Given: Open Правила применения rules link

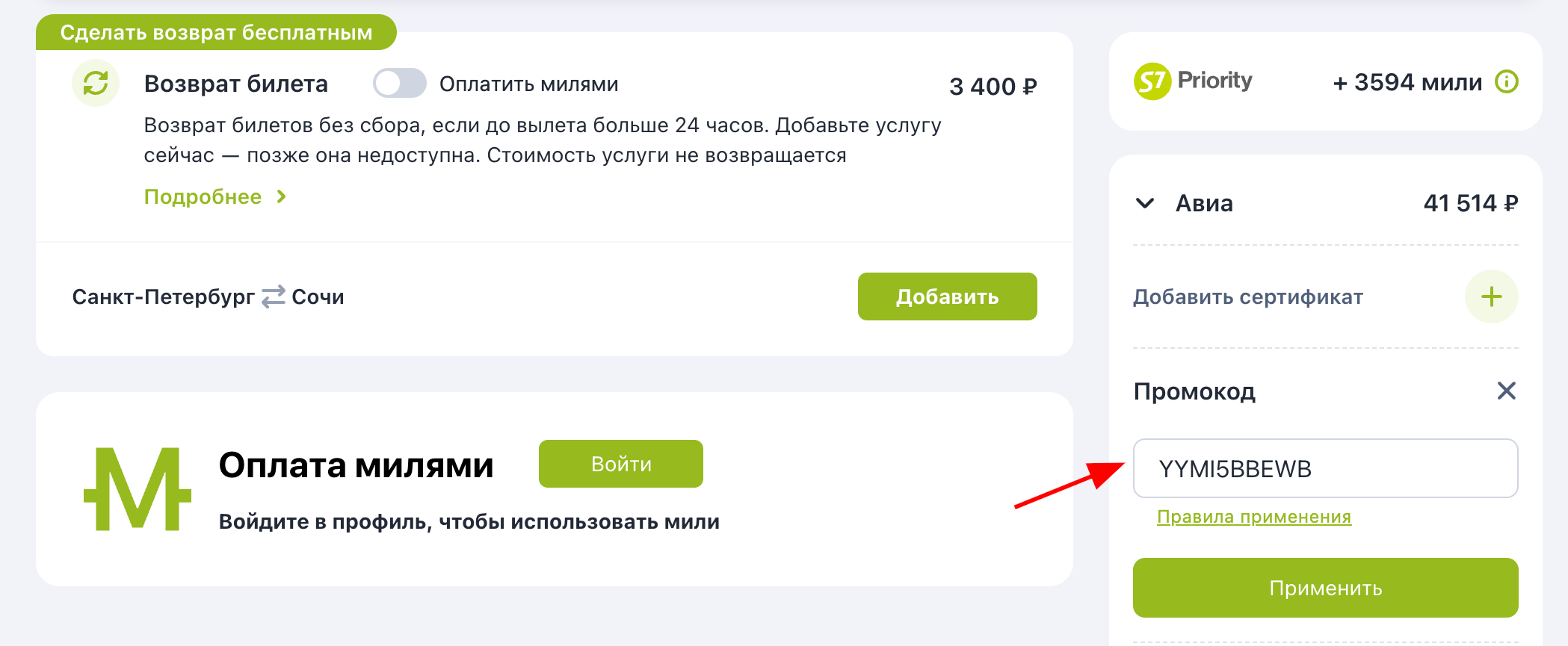Looking at the screenshot, I should point(1253,516).
